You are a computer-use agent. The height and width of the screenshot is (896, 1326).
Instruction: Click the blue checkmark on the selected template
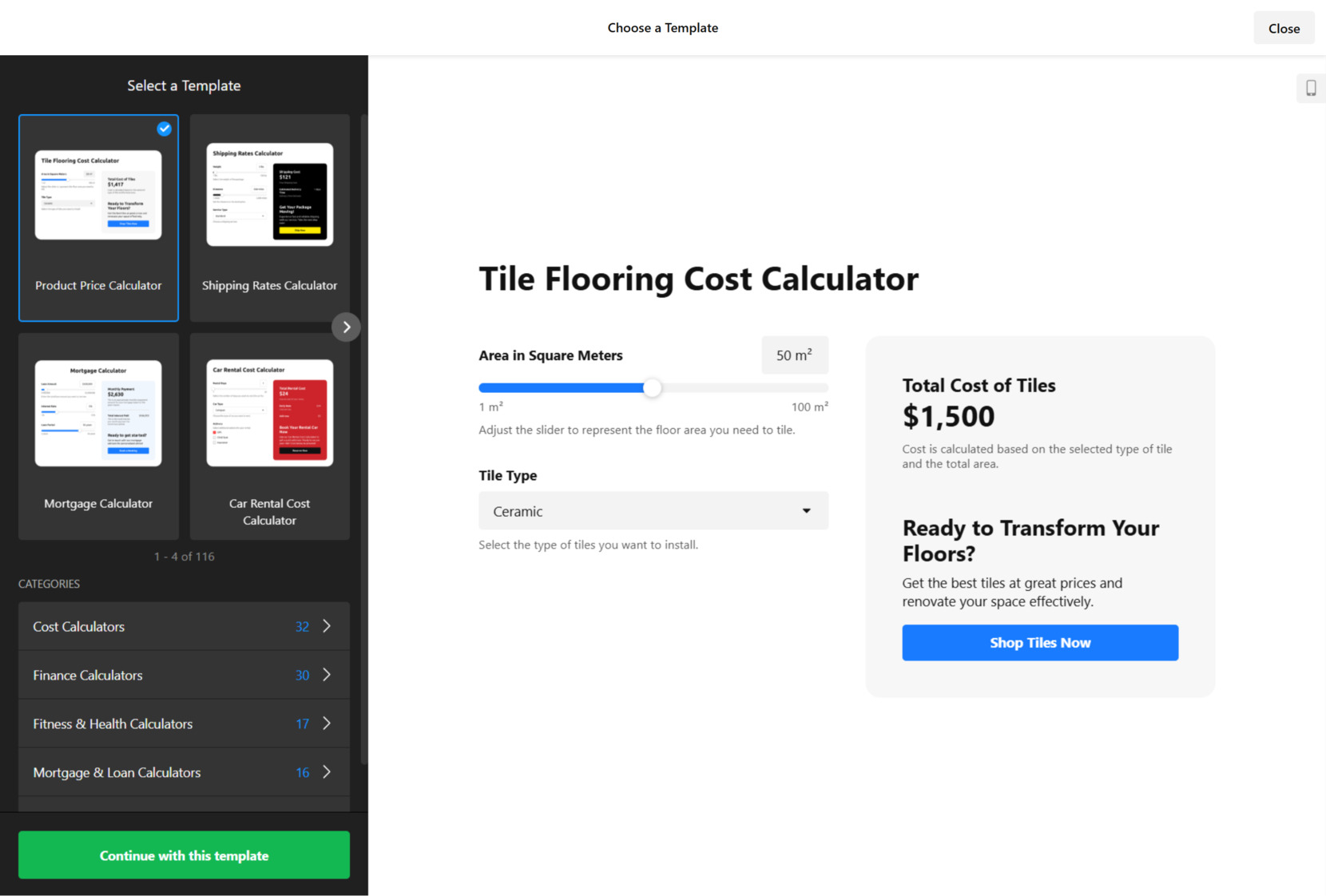(x=164, y=129)
